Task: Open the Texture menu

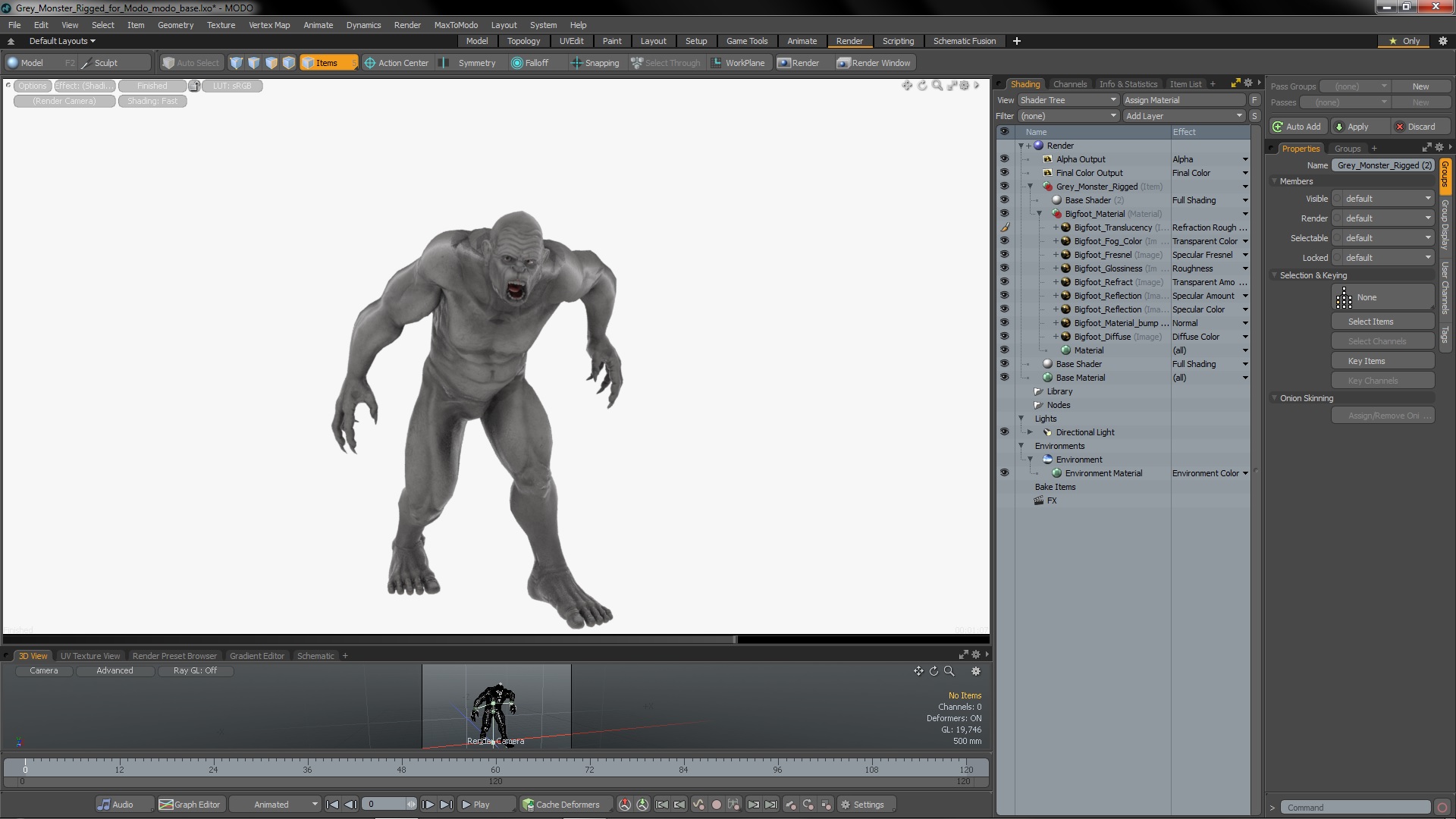Action: (221, 25)
